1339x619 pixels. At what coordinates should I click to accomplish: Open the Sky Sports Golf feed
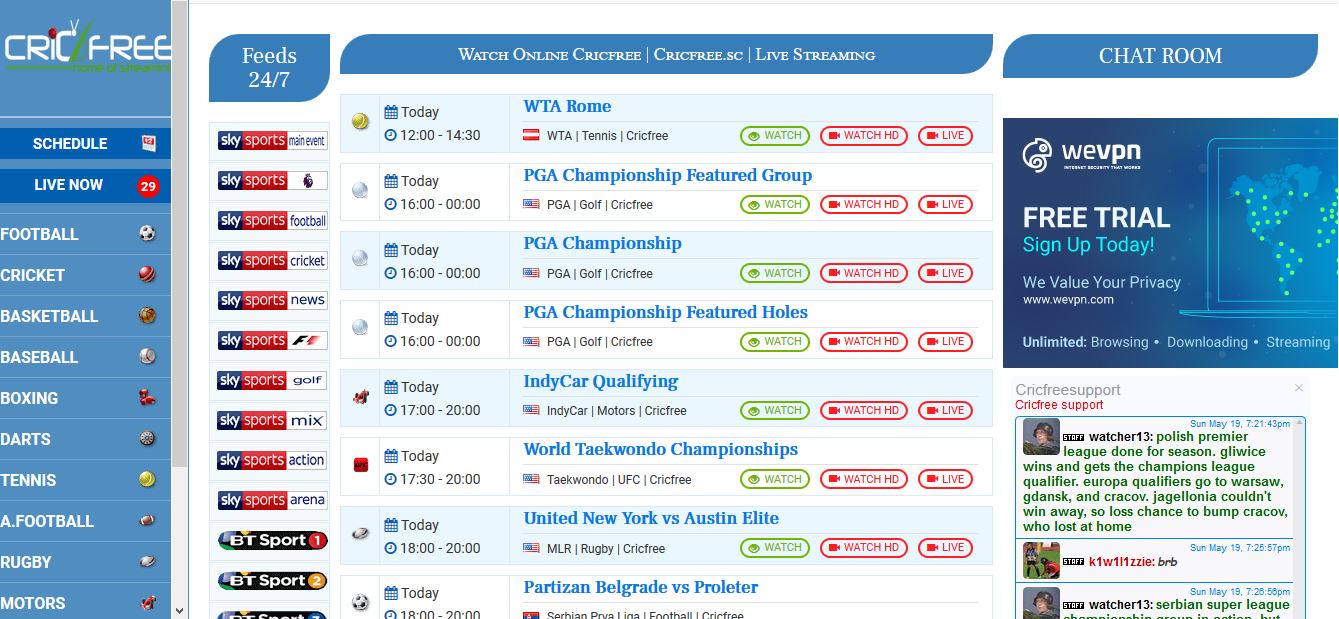(x=272, y=381)
